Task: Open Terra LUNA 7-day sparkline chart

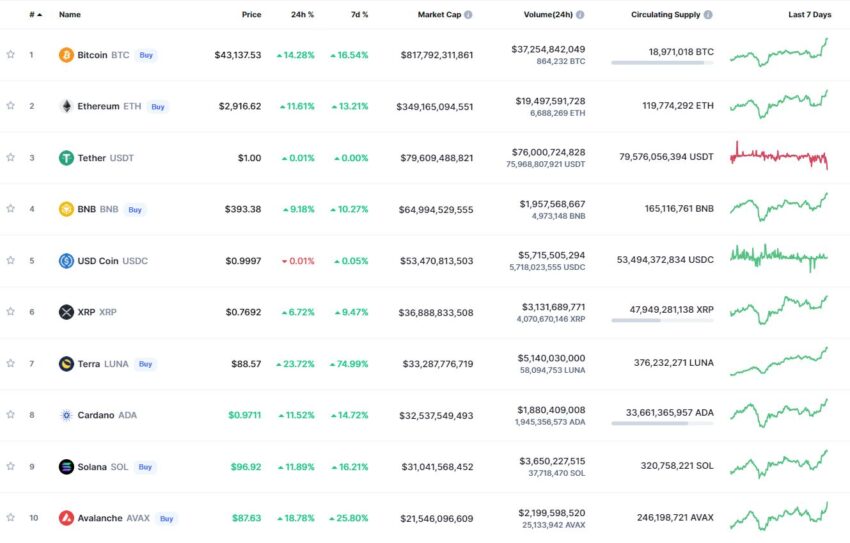Action: click(x=779, y=361)
